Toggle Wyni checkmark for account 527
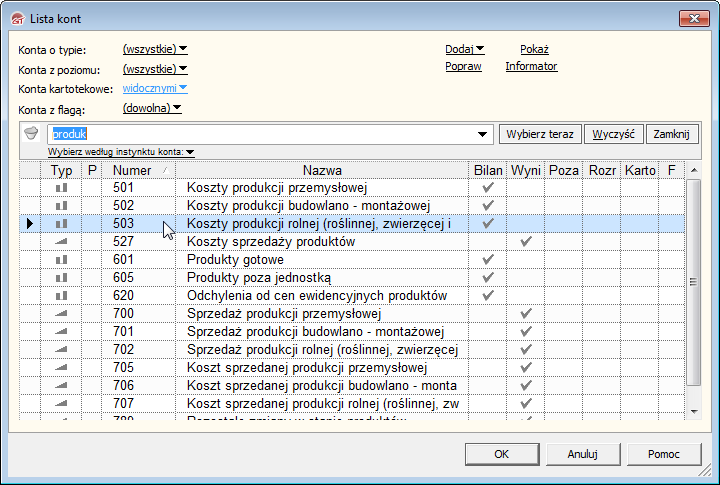The height and width of the screenshot is (485, 720). coord(526,242)
